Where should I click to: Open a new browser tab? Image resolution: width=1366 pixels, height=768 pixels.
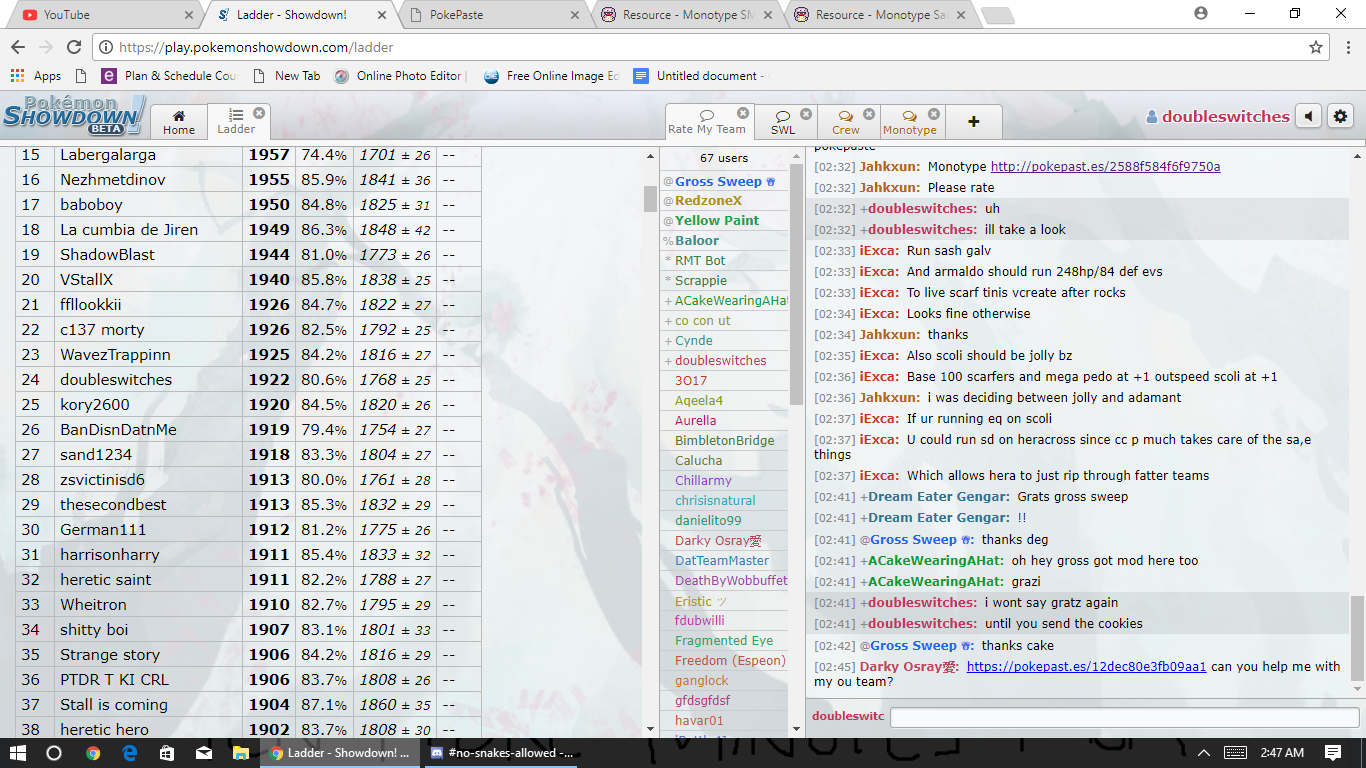coord(997,15)
